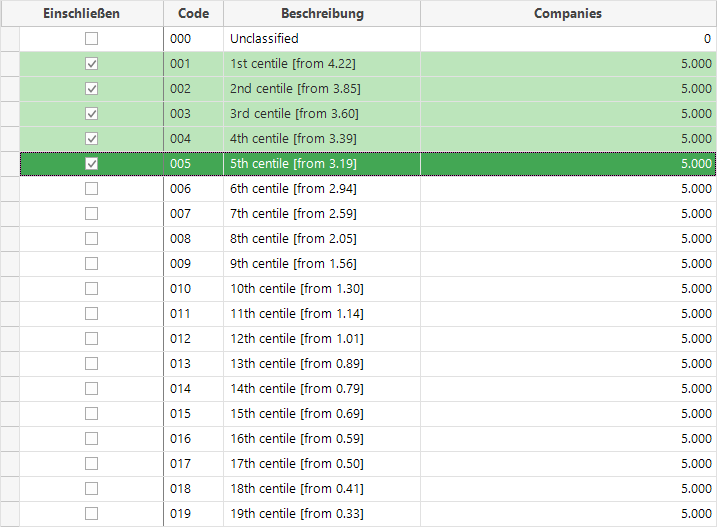
Task: Check the 11th centile checkbox
Action: 91,313
